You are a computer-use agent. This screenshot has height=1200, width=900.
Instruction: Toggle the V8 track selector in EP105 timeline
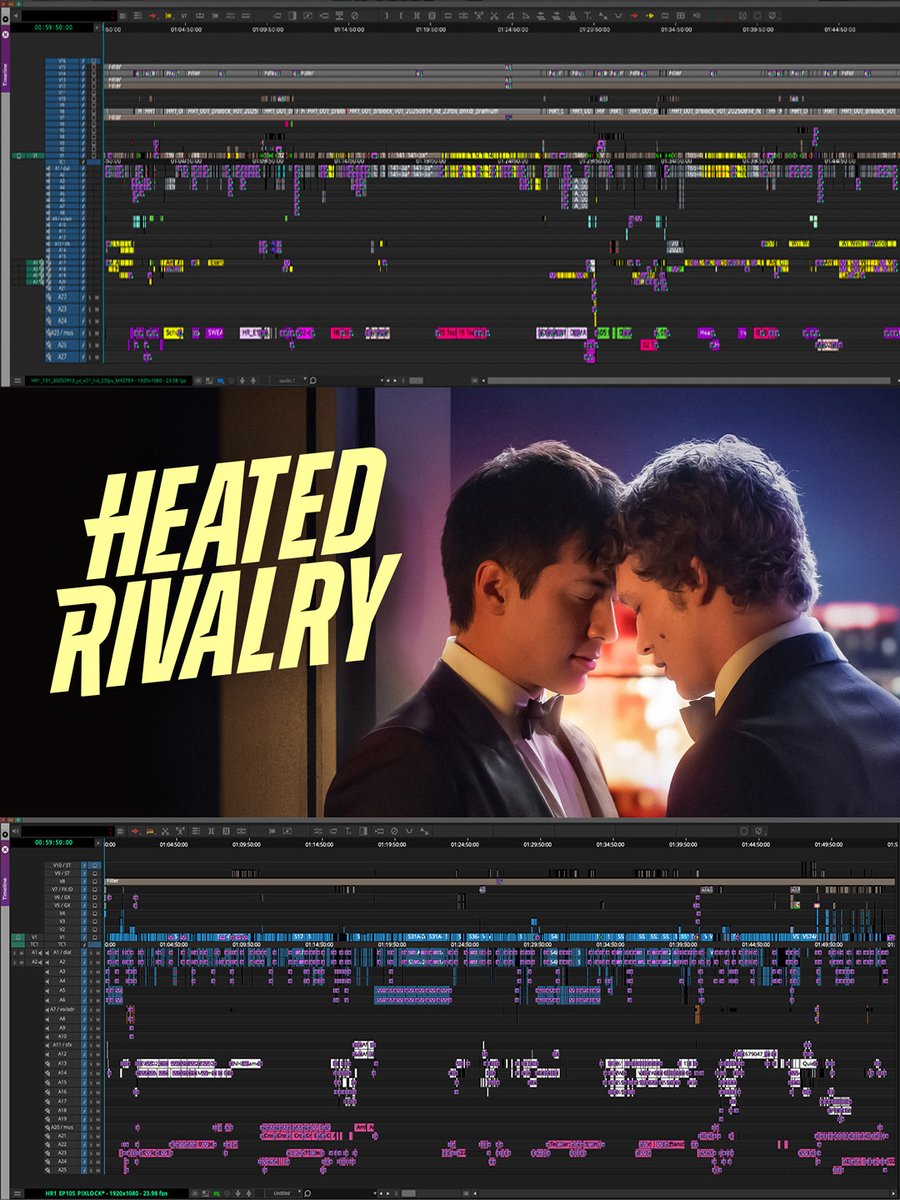point(62,881)
